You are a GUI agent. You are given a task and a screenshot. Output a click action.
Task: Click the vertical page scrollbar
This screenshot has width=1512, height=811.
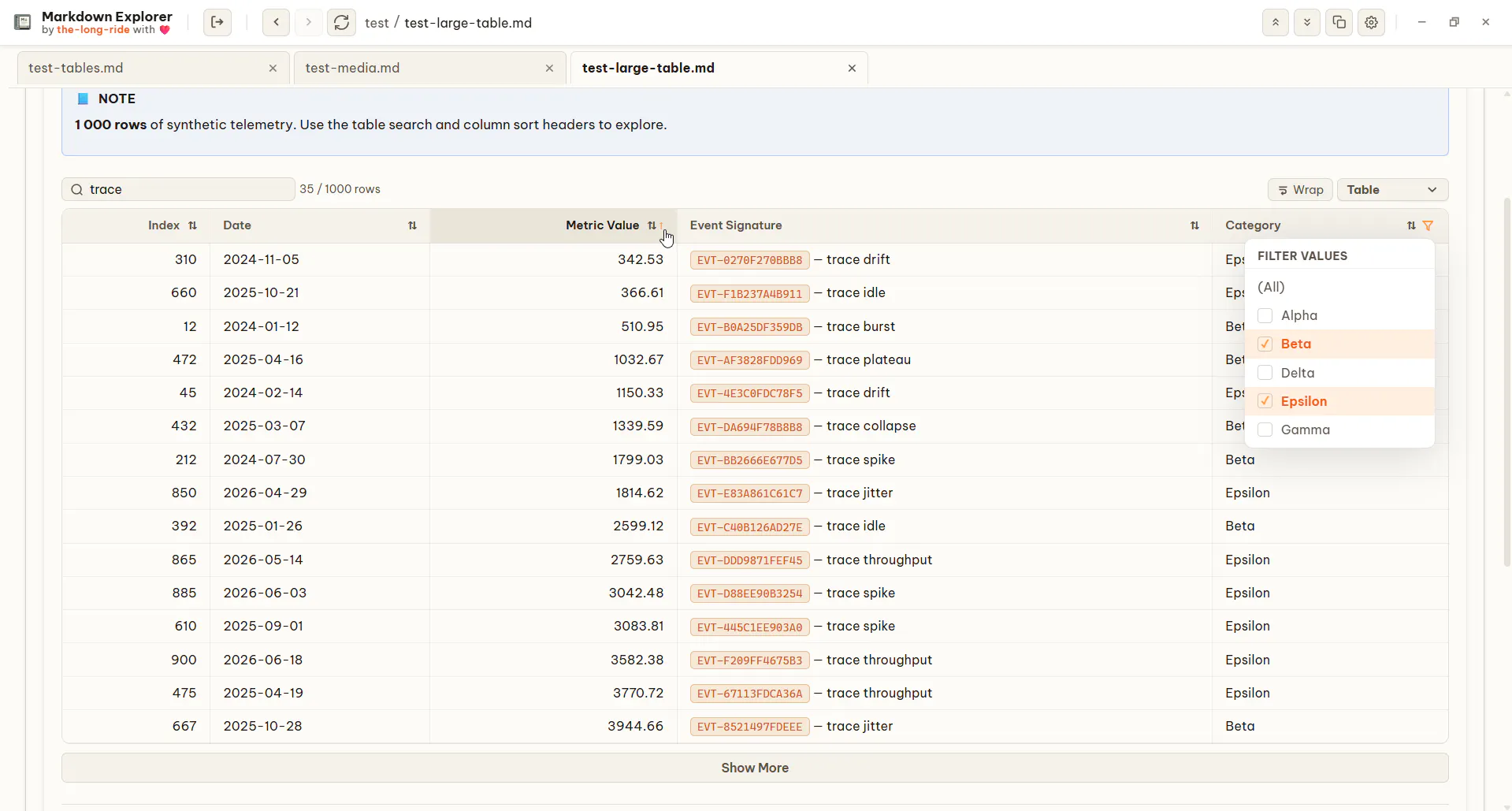(x=1506, y=382)
